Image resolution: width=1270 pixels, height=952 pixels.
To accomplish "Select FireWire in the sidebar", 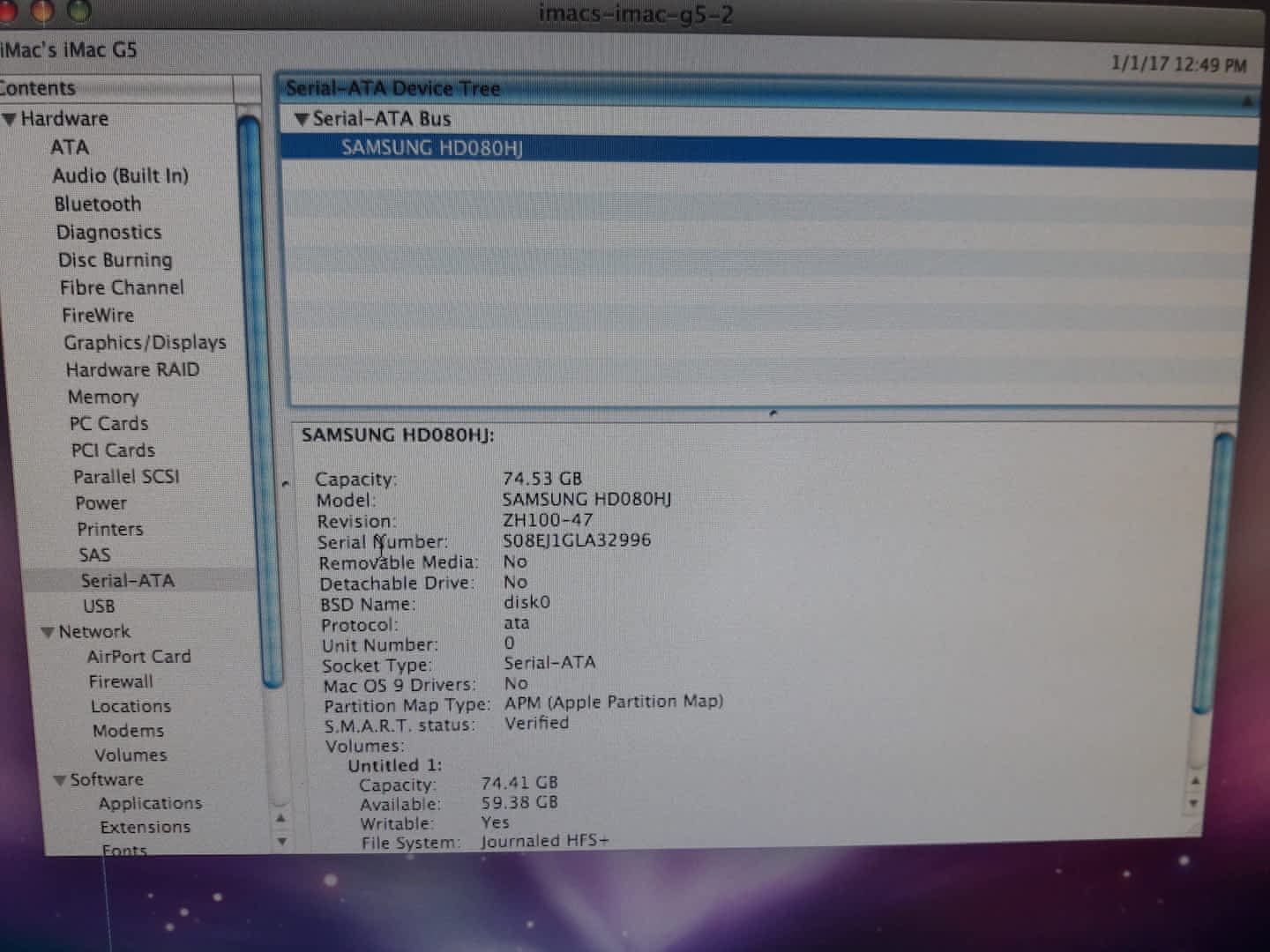I will click(98, 315).
